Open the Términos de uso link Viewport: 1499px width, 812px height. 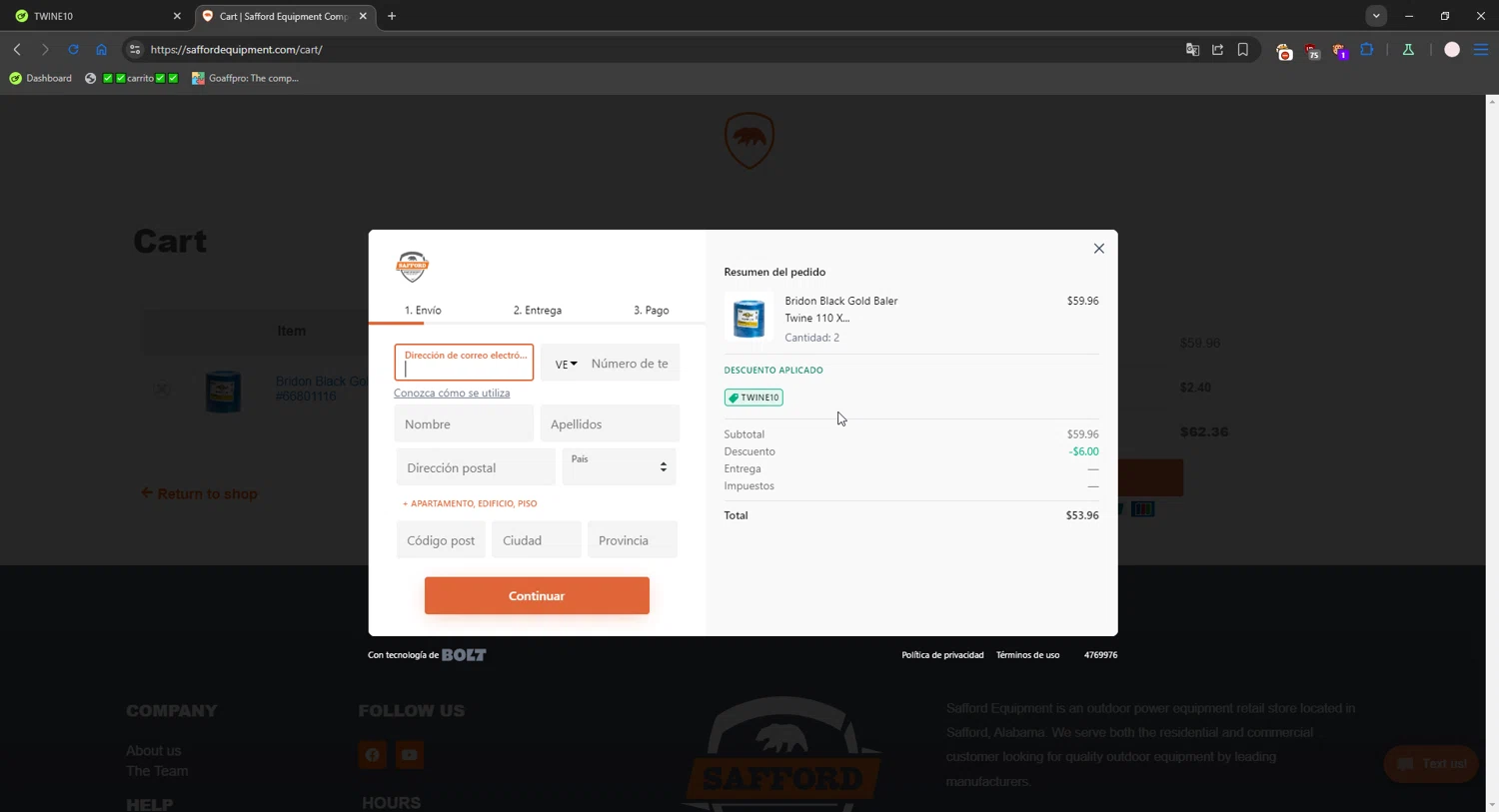pyautogui.click(x=1027, y=655)
